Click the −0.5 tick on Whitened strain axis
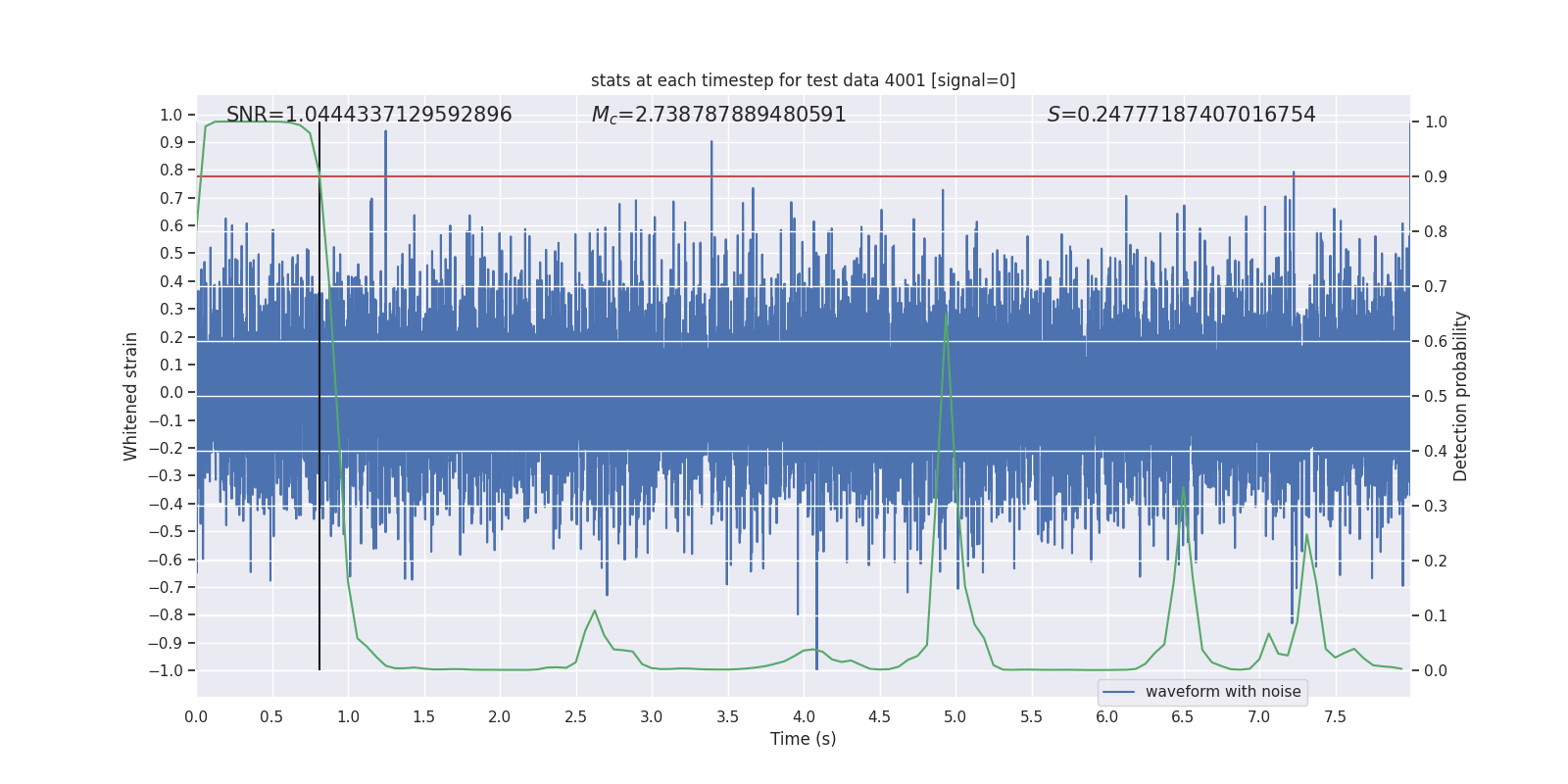1568x784 pixels. tap(166, 531)
